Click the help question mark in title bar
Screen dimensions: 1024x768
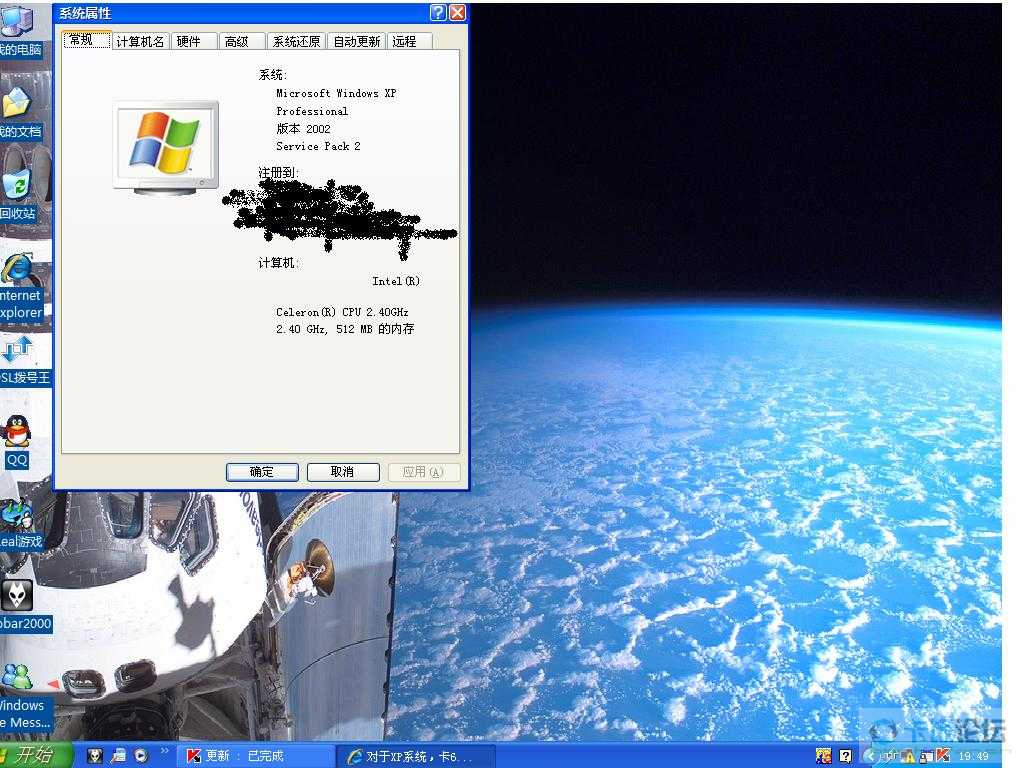click(x=438, y=12)
